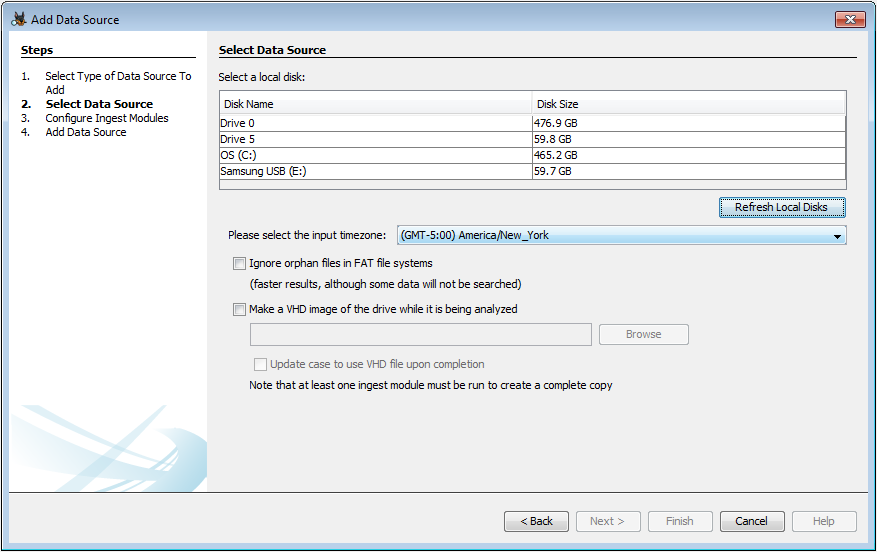
Task: Click the Autopsy dog icon in title bar
Action: click(18, 19)
